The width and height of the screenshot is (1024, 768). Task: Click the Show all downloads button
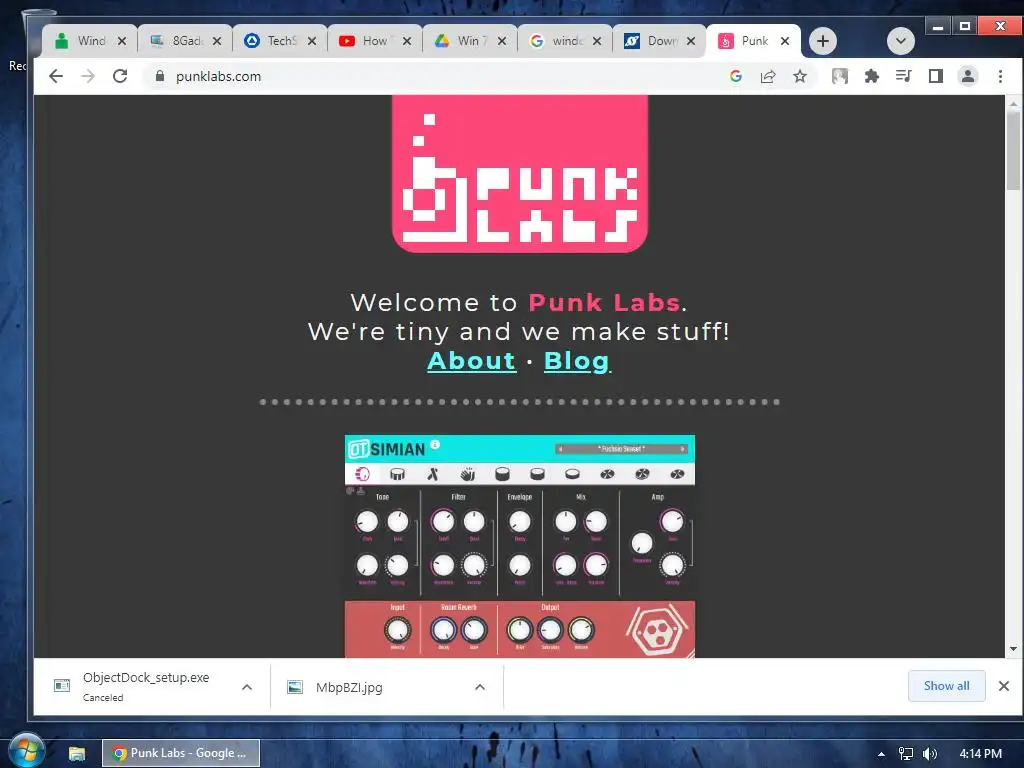tap(946, 686)
